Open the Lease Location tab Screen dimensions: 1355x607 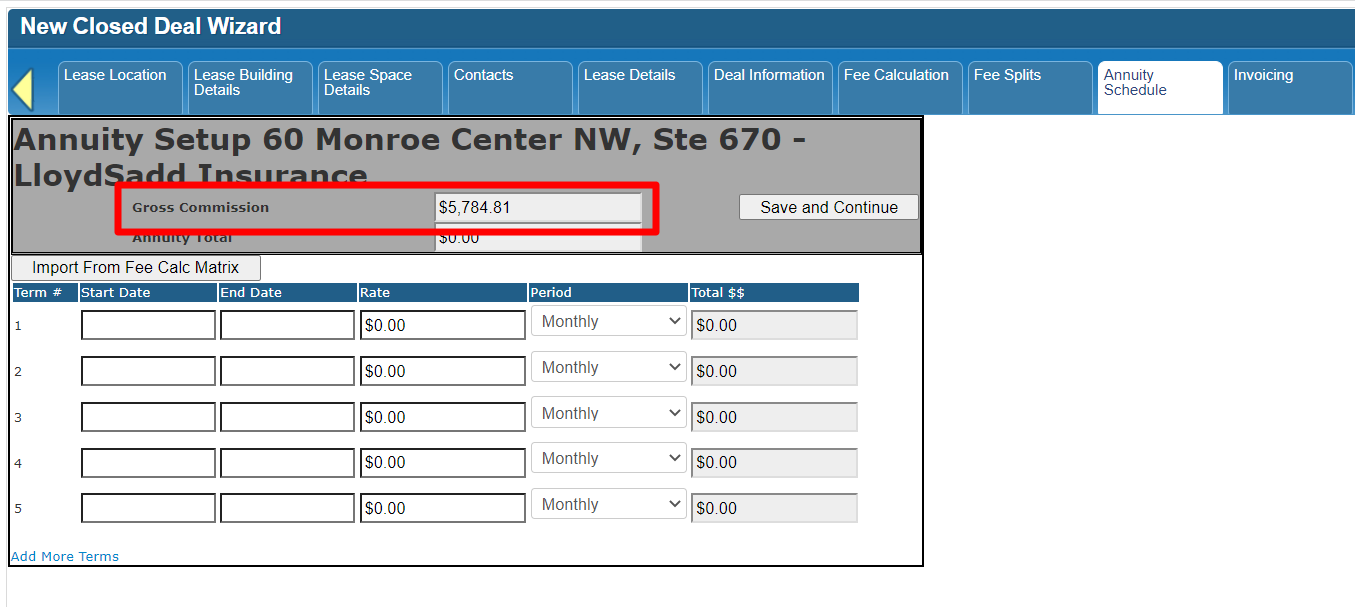(x=119, y=76)
